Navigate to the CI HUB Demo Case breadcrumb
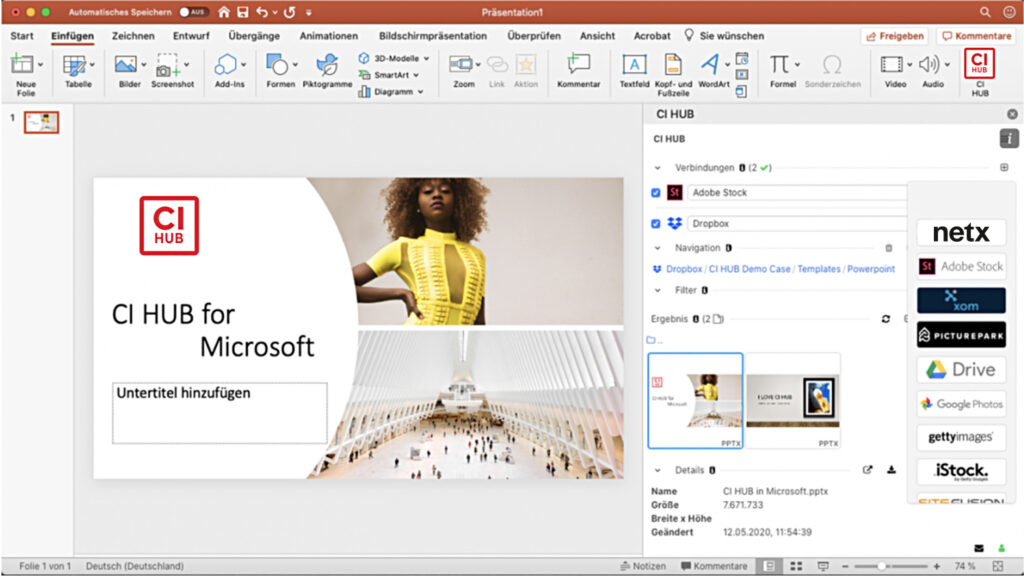 coord(749,269)
